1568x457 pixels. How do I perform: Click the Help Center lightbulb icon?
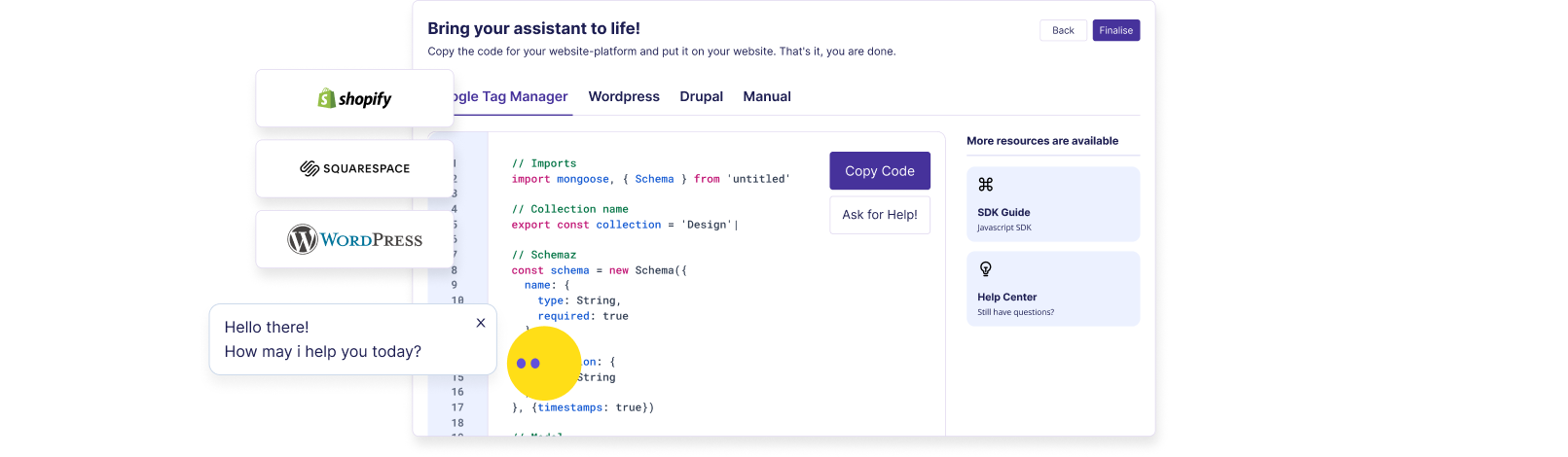tap(985, 269)
